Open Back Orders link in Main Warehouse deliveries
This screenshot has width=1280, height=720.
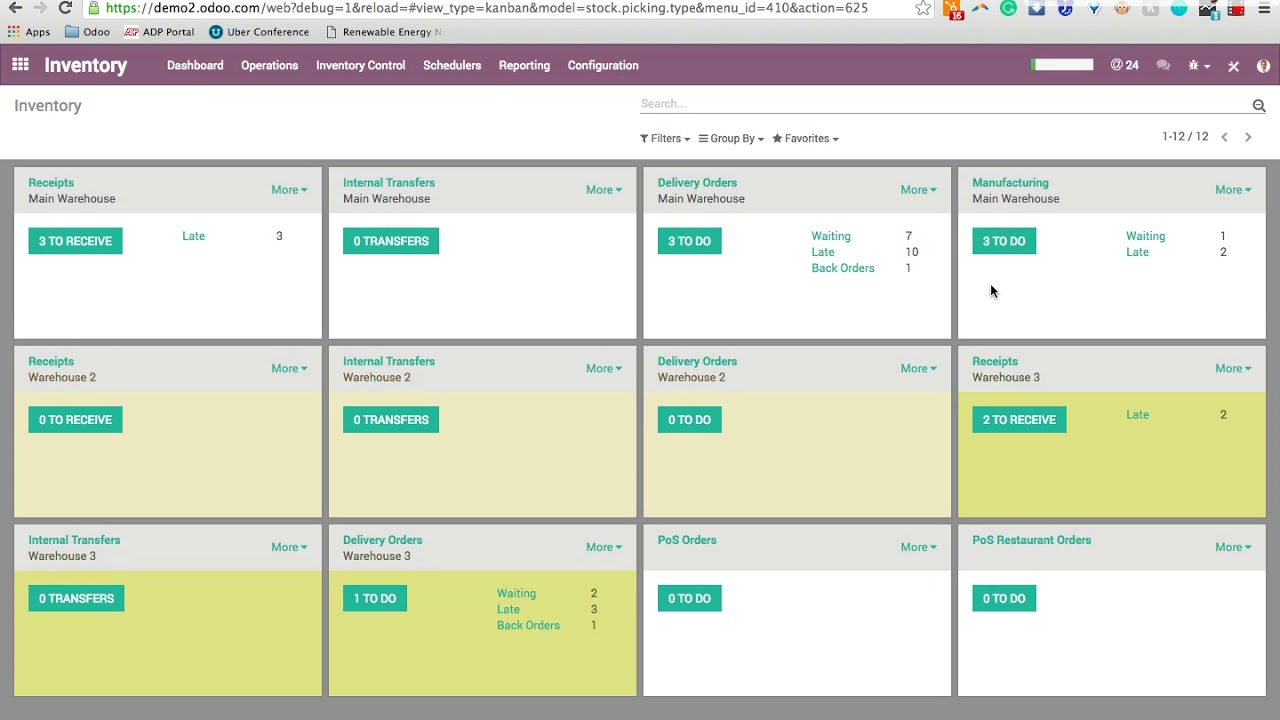coord(843,268)
